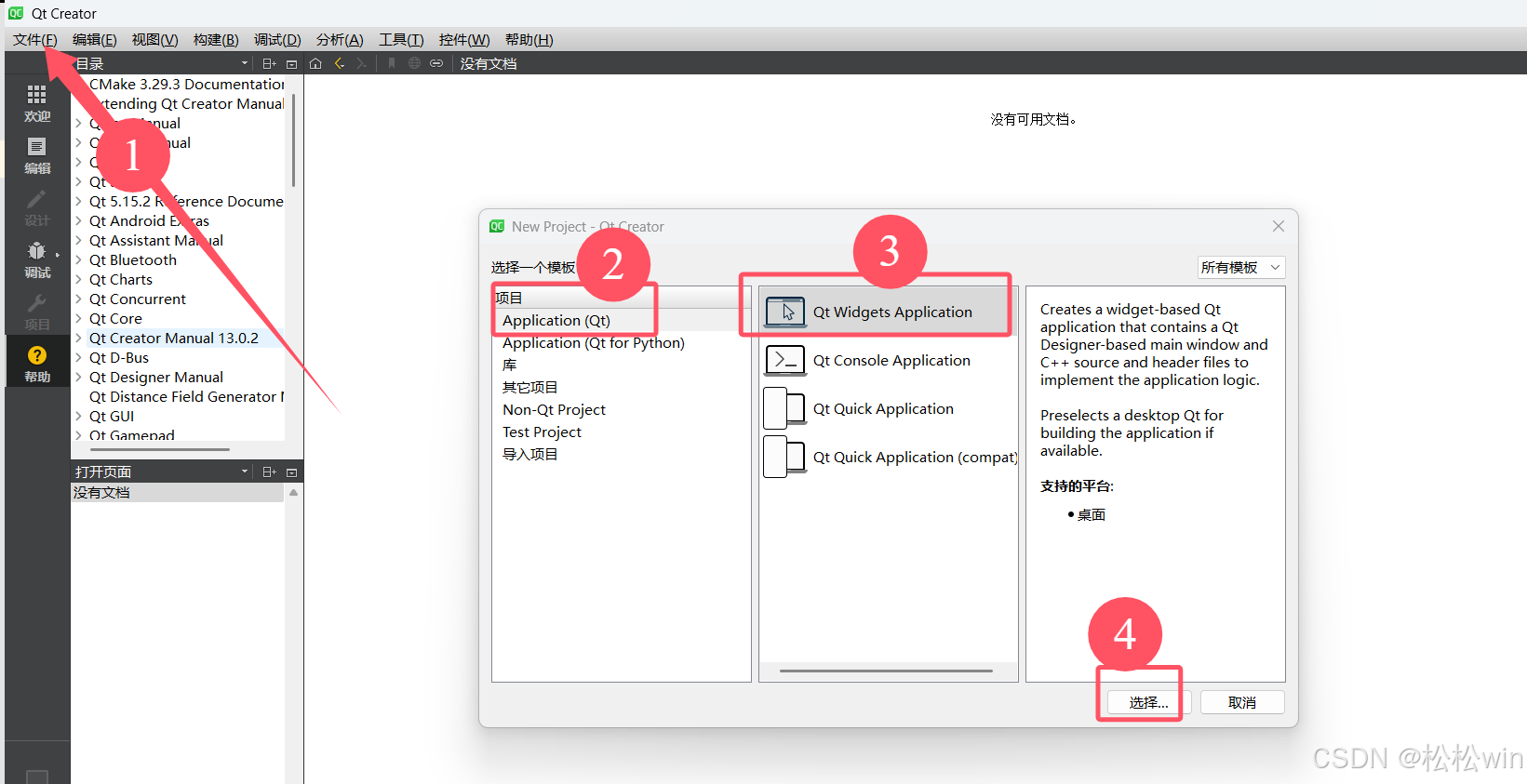
Task: Open the Qt Distance Field Generator entry
Action: pos(187,397)
